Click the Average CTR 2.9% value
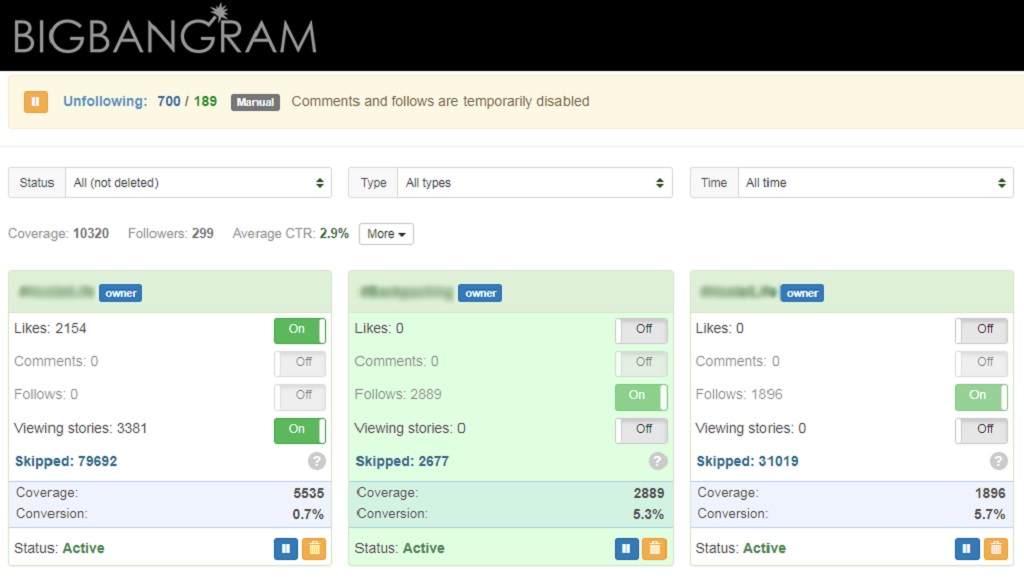Screen dimensions: 1024x580 334,234
